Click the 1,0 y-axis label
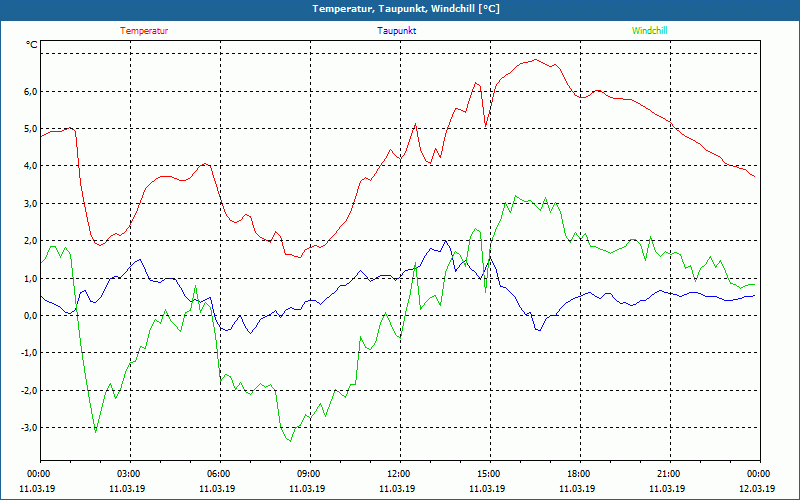The width and height of the screenshot is (800, 500). (x=30, y=279)
